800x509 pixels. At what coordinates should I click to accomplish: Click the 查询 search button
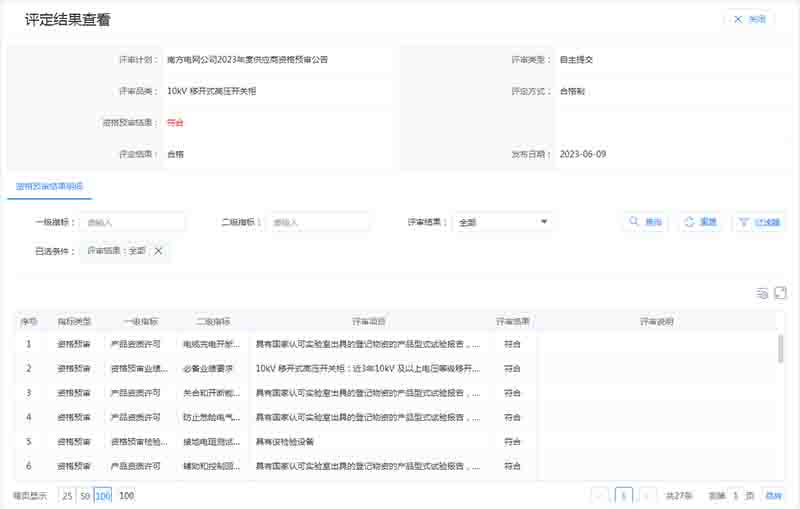(645, 222)
